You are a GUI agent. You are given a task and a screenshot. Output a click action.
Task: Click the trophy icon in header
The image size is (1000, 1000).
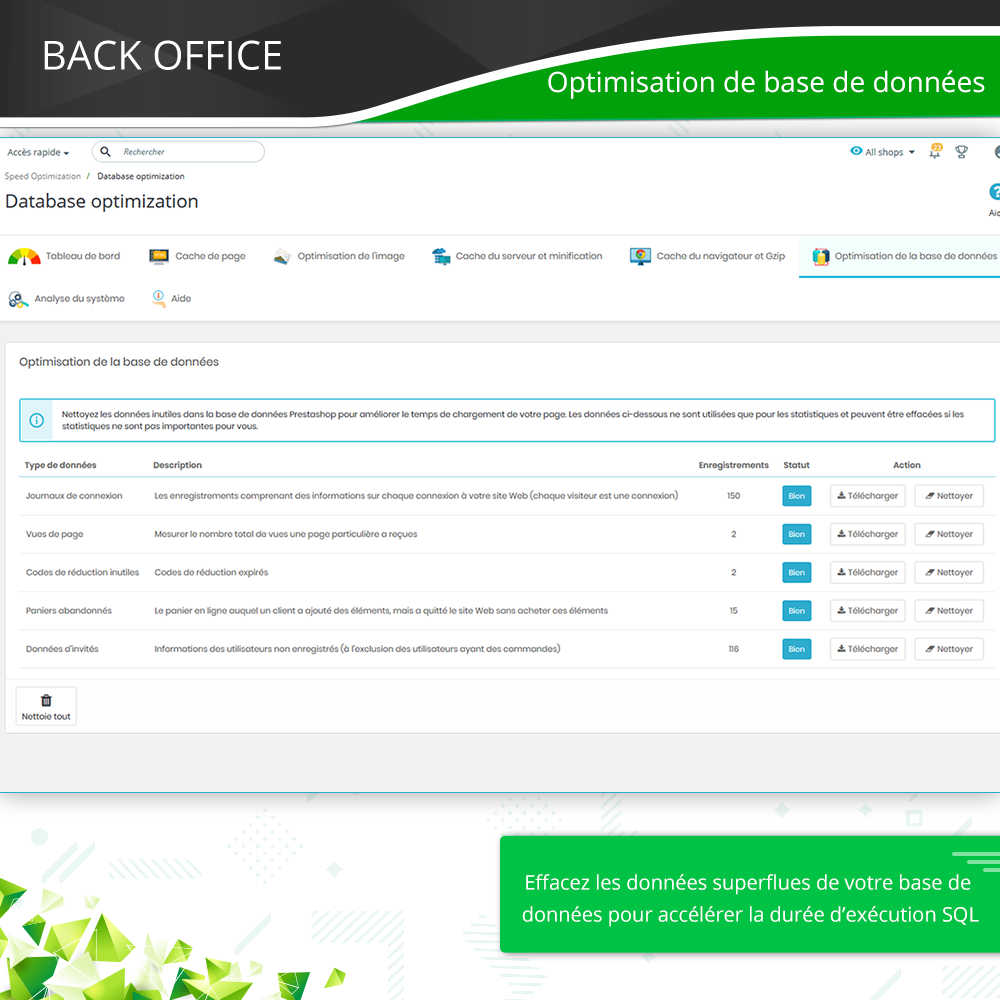click(x=961, y=152)
